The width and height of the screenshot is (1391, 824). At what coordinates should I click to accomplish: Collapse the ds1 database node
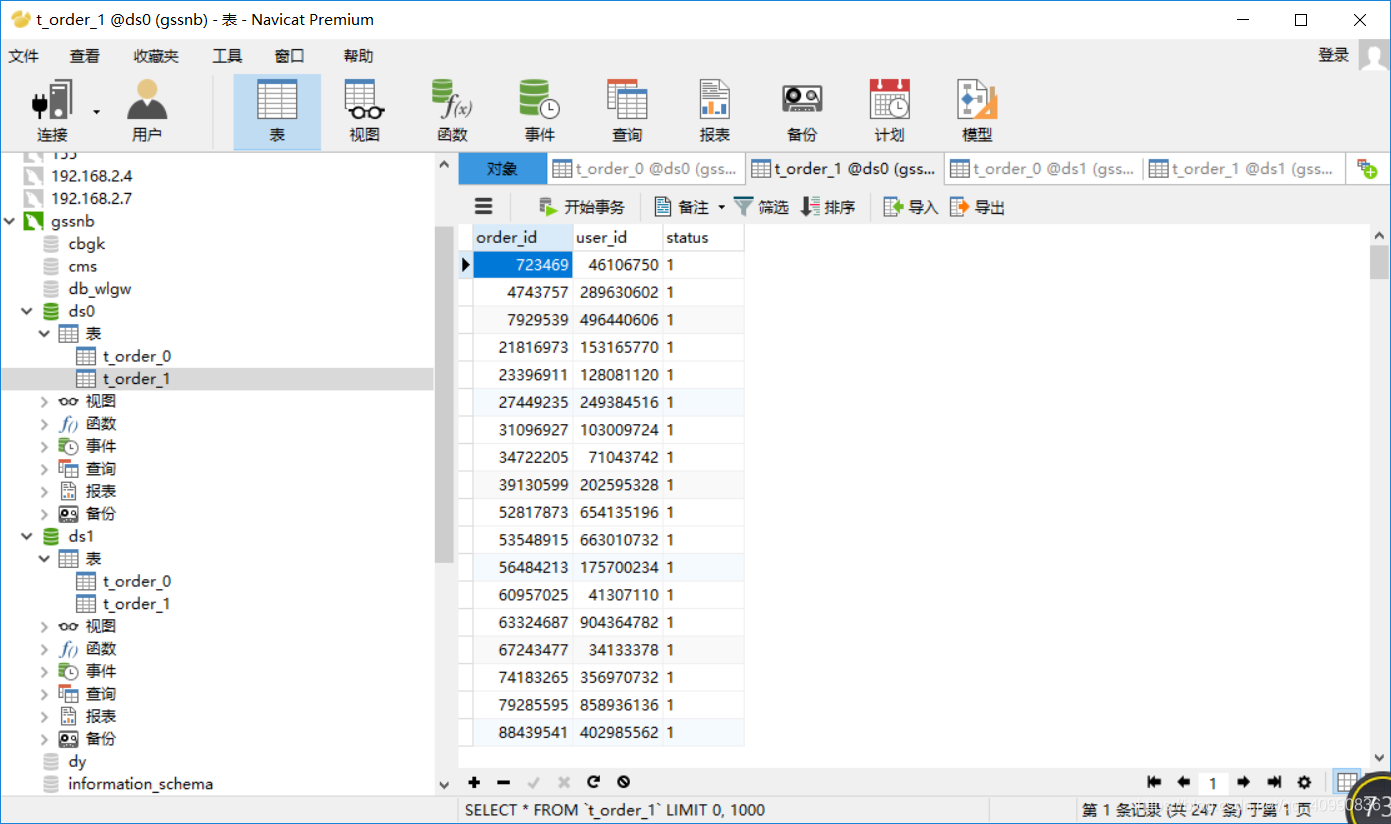[x=27, y=536]
